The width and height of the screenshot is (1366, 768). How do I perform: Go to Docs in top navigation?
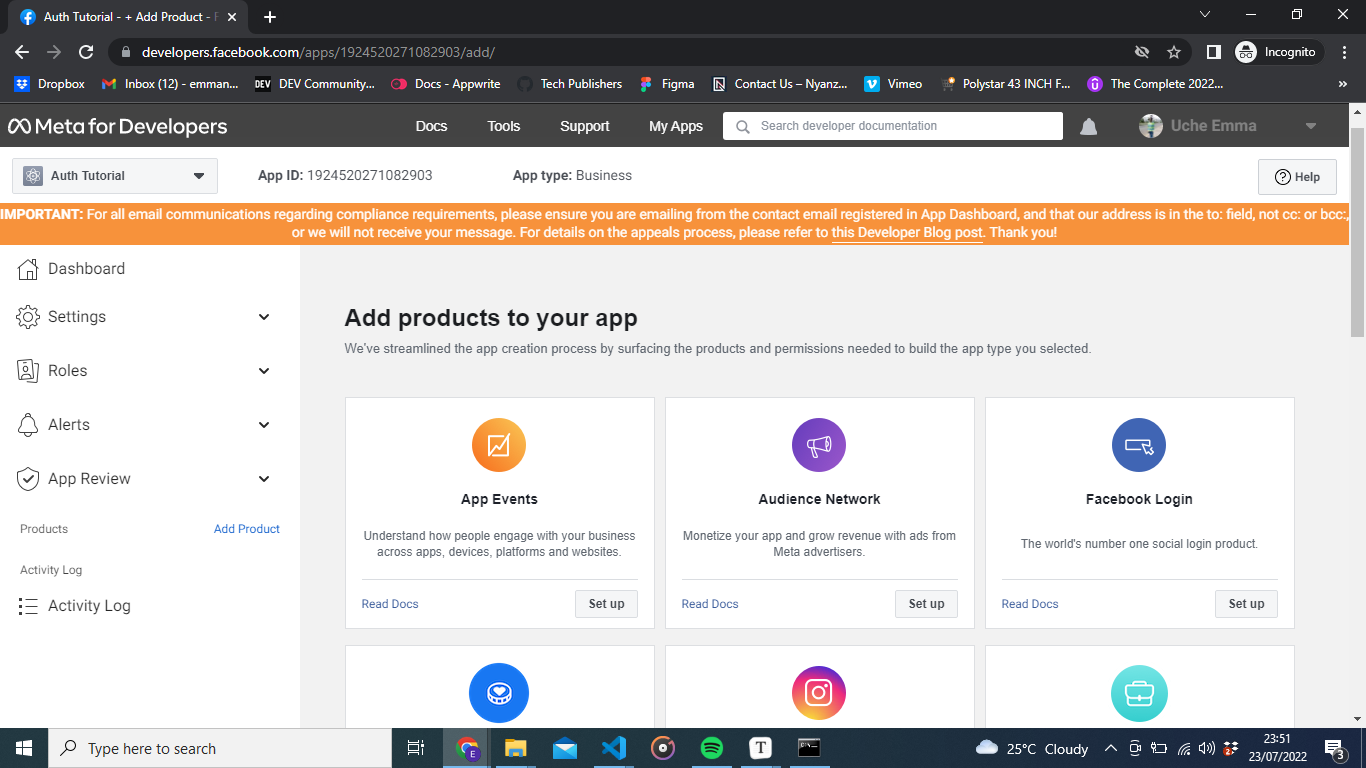tap(431, 126)
